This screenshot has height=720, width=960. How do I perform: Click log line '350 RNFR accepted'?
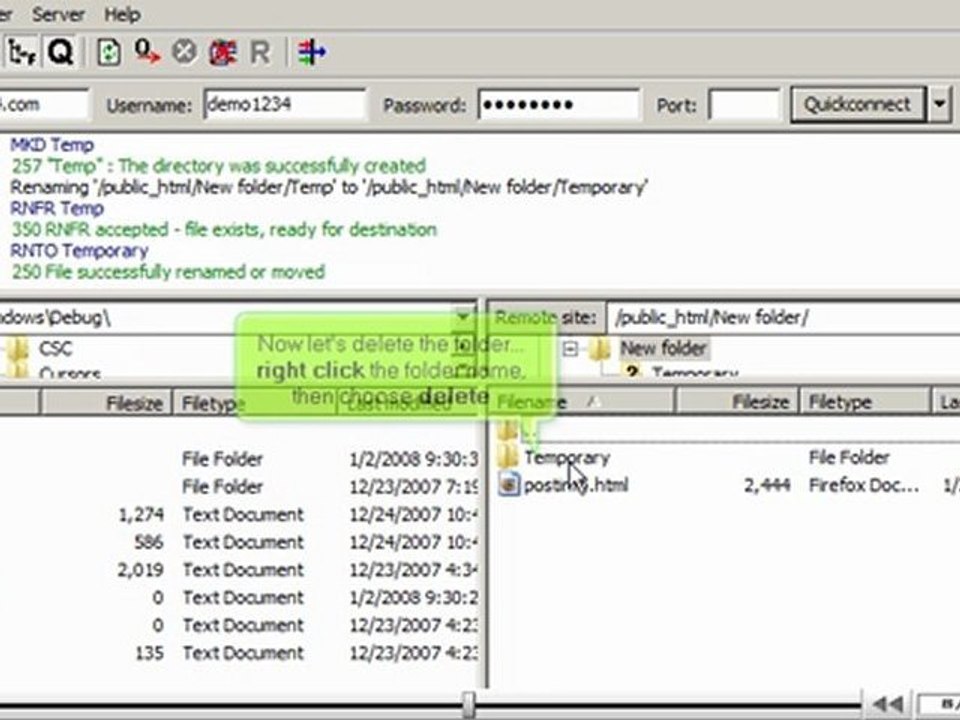click(x=224, y=230)
